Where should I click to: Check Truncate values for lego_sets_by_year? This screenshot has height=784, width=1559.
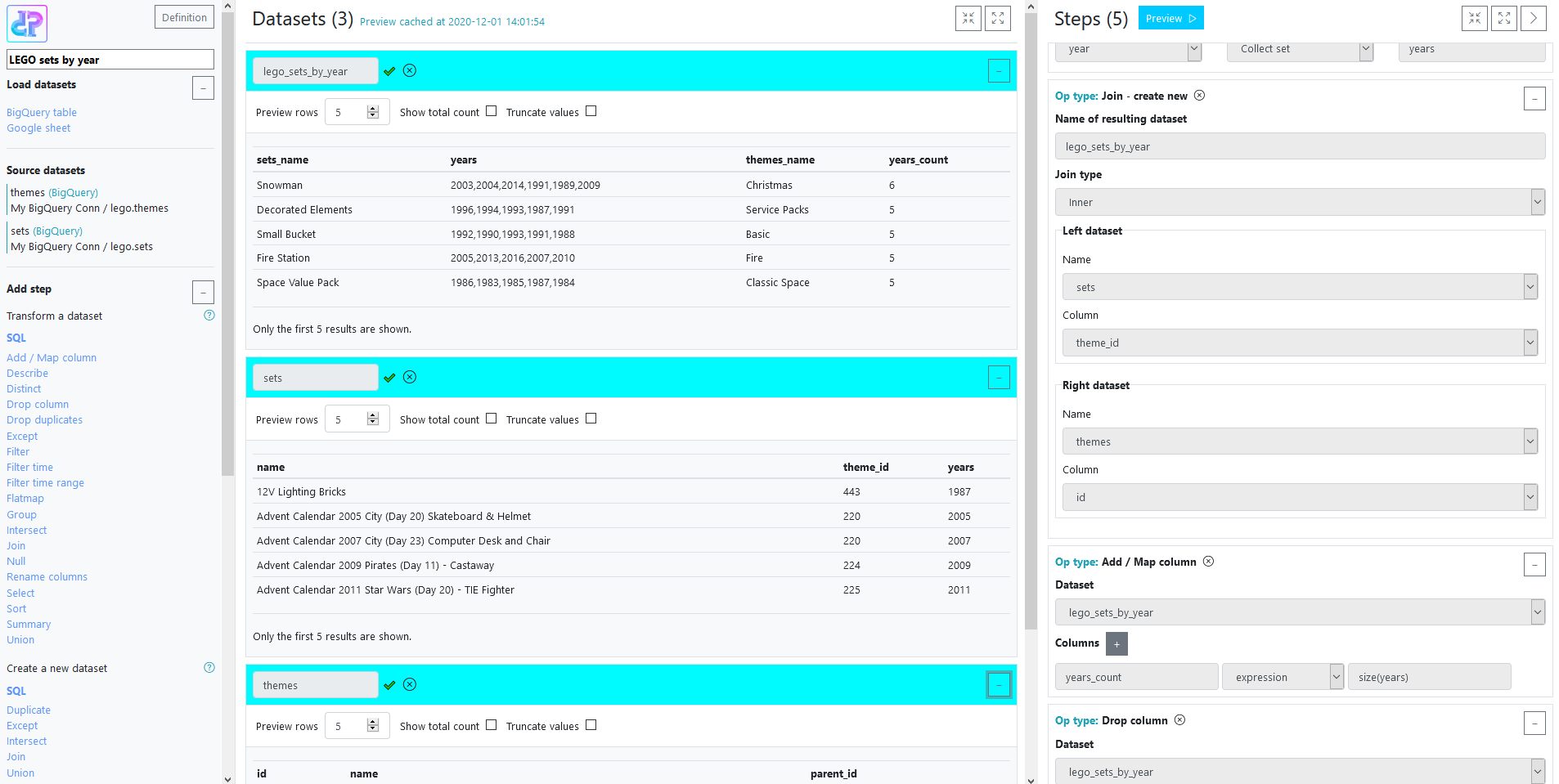point(591,111)
